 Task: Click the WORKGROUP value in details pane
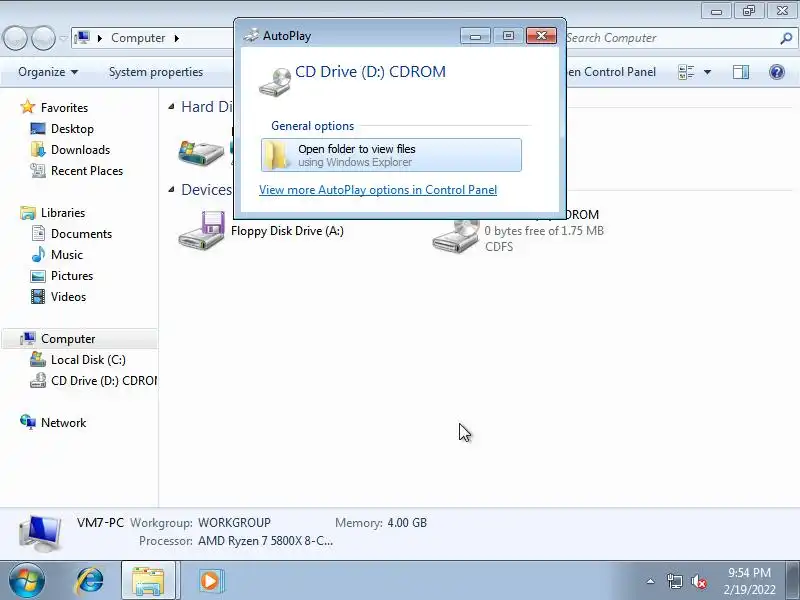(234, 523)
